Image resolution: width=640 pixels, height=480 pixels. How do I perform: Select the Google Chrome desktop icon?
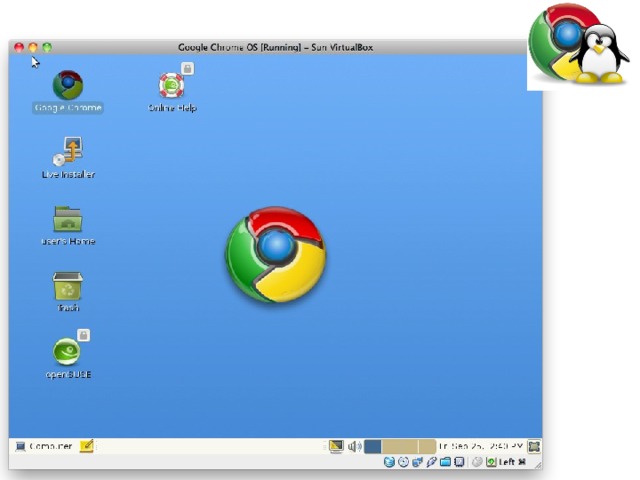pos(68,85)
